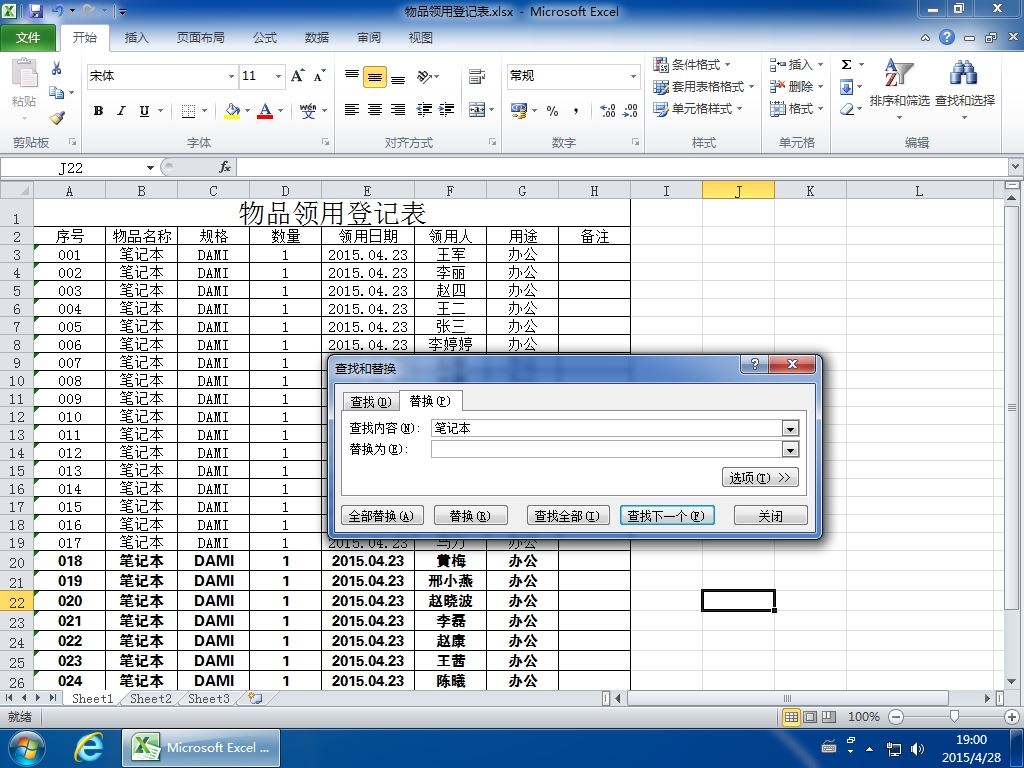This screenshot has width=1024, height=768.
Task: Click the accounting number format icon
Action: coord(519,110)
